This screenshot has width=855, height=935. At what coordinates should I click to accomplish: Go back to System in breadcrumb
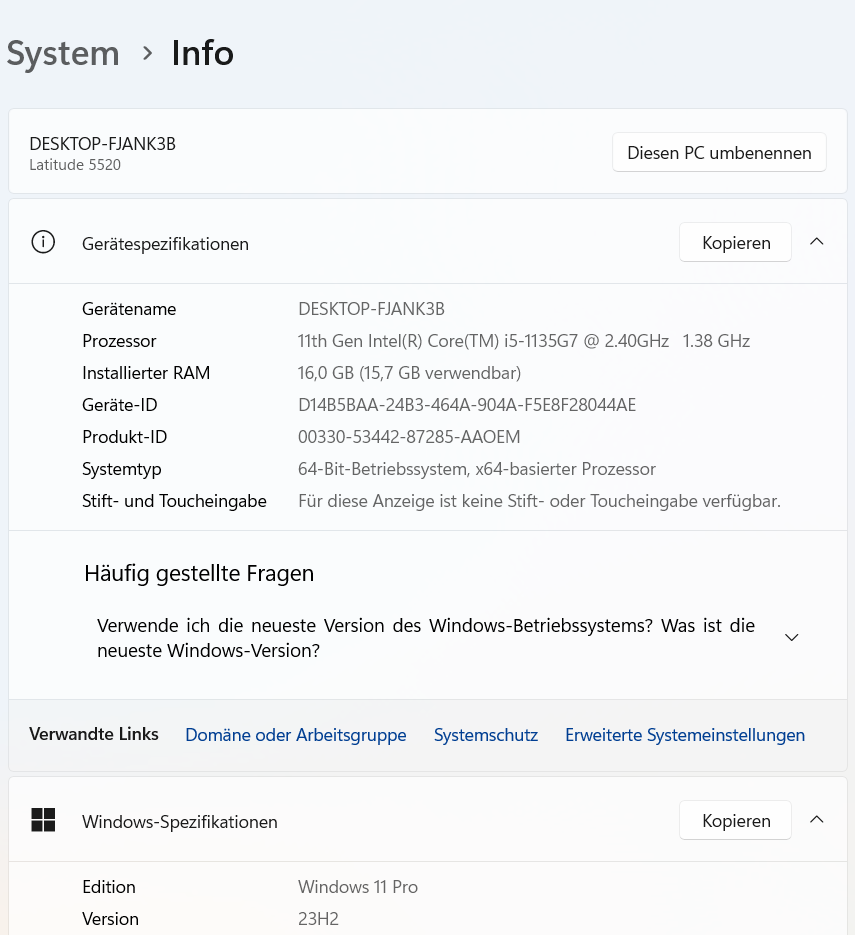click(63, 53)
